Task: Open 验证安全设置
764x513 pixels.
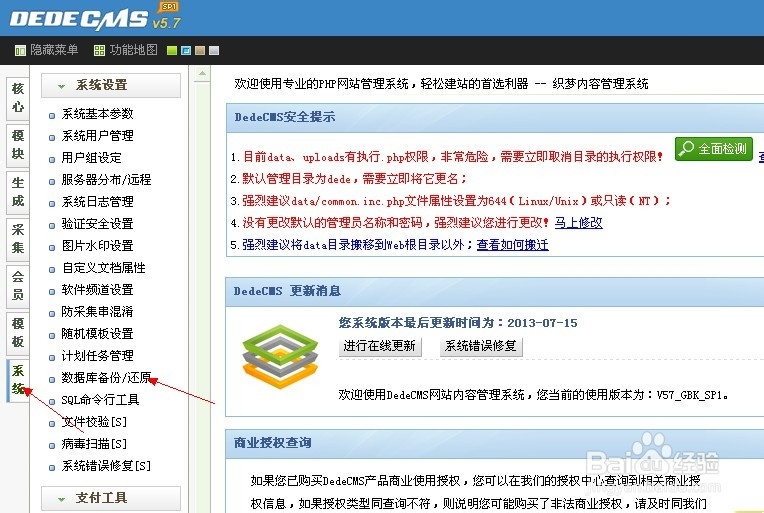Action: [97, 224]
